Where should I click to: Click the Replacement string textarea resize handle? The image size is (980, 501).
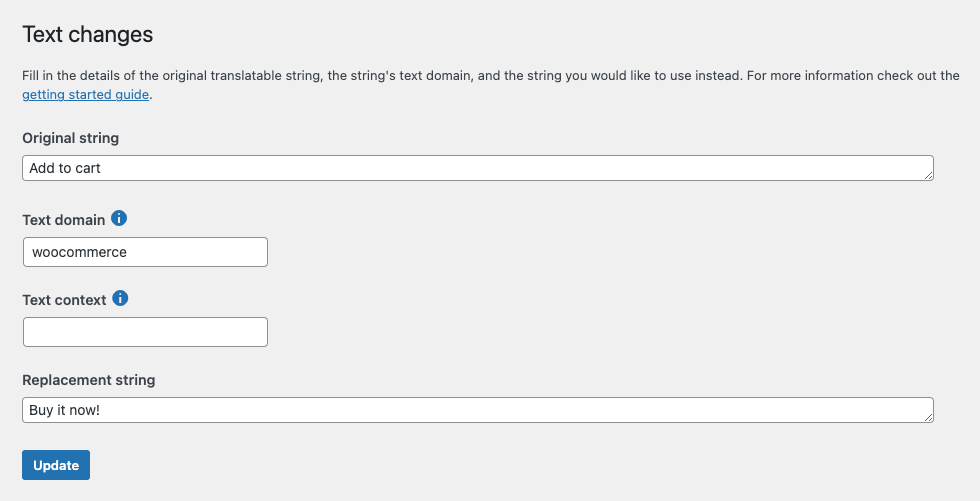pos(928,417)
